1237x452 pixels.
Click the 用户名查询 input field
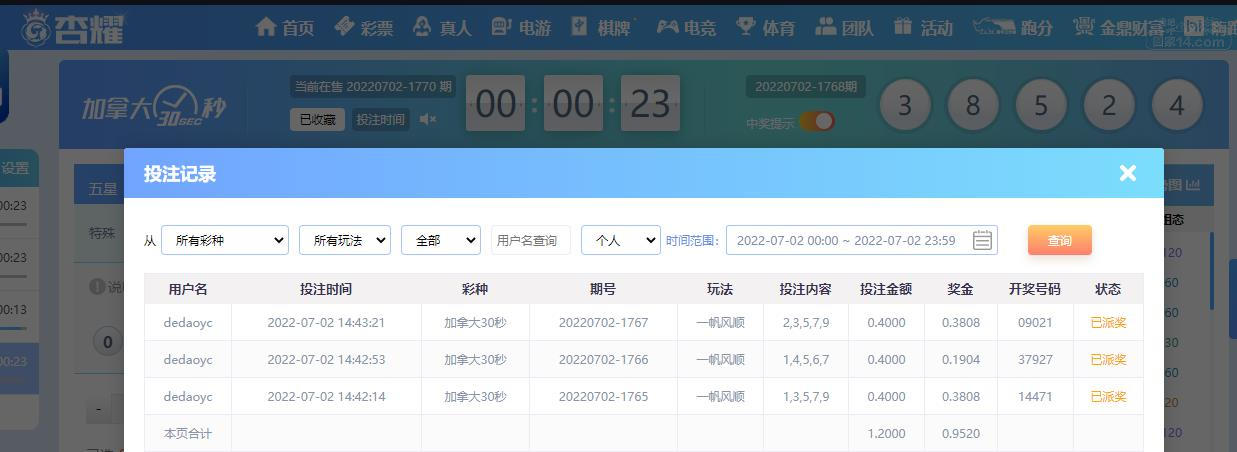coord(530,240)
